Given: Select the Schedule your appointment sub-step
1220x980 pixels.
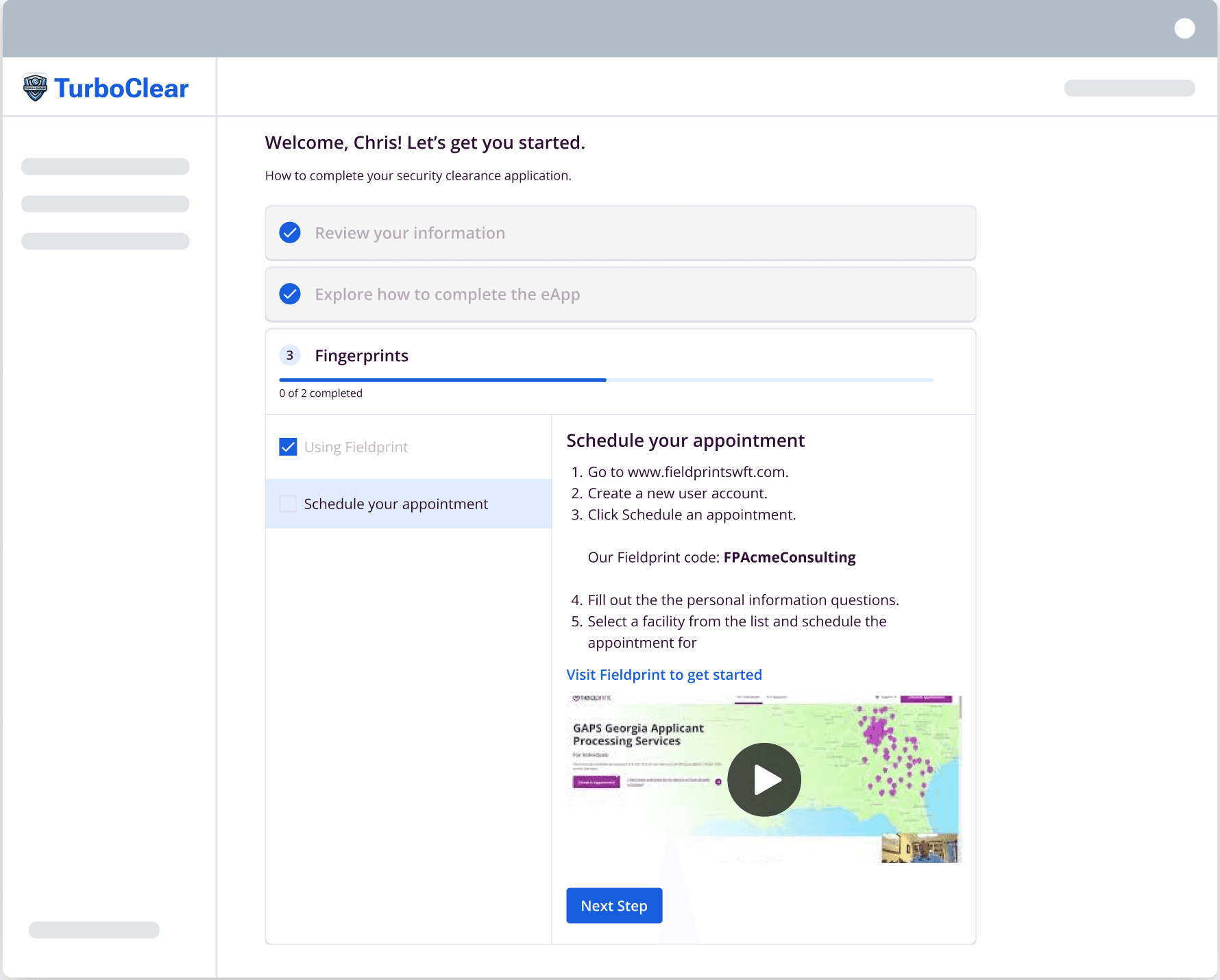Looking at the screenshot, I should point(395,504).
